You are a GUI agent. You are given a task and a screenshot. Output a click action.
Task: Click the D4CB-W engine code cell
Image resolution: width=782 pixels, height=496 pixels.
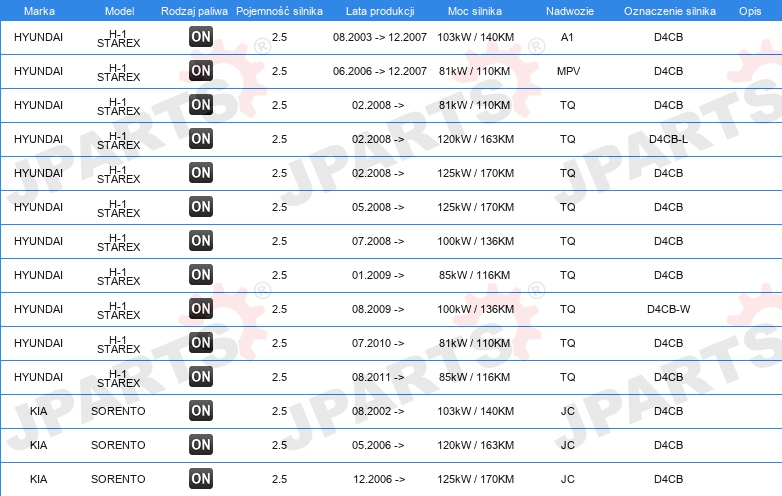click(668, 309)
